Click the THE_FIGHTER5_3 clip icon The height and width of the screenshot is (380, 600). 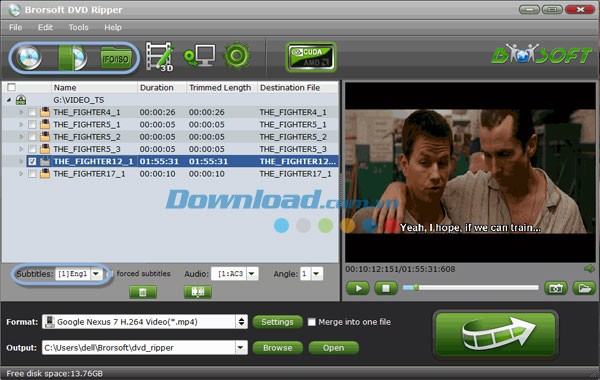tap(45, 149)
